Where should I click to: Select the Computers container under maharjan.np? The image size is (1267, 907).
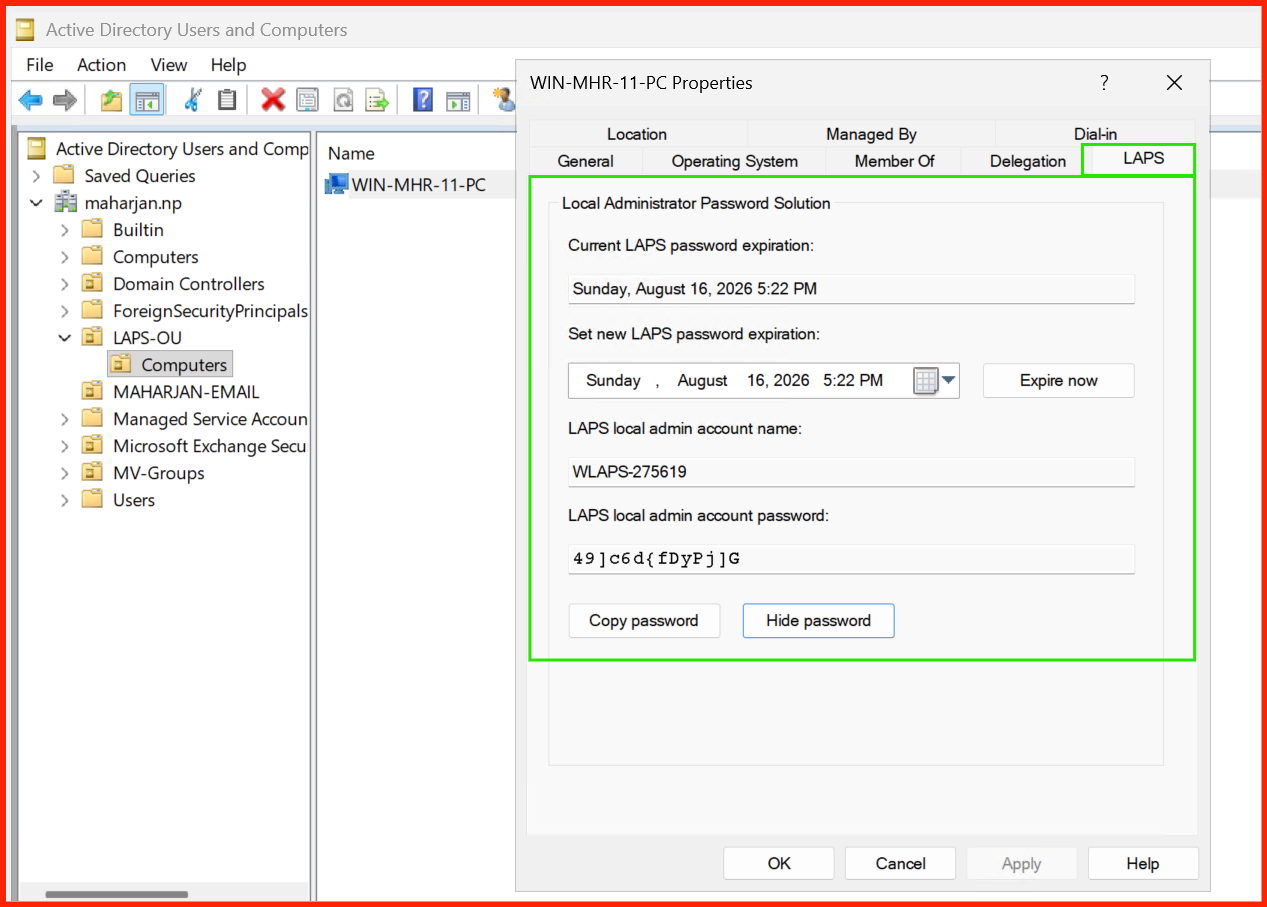point(155,257)
